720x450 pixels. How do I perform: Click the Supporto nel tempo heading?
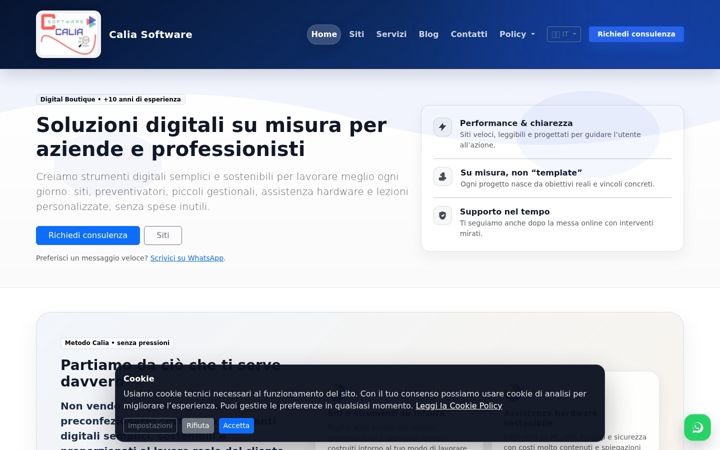click(505, 212)
